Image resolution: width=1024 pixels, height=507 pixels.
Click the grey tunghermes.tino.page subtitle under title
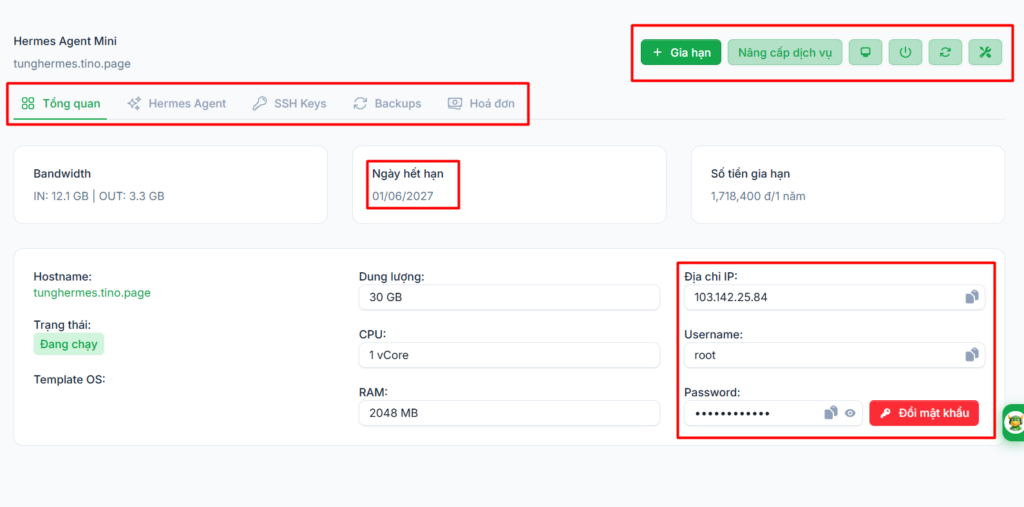[x=72, y=64]
